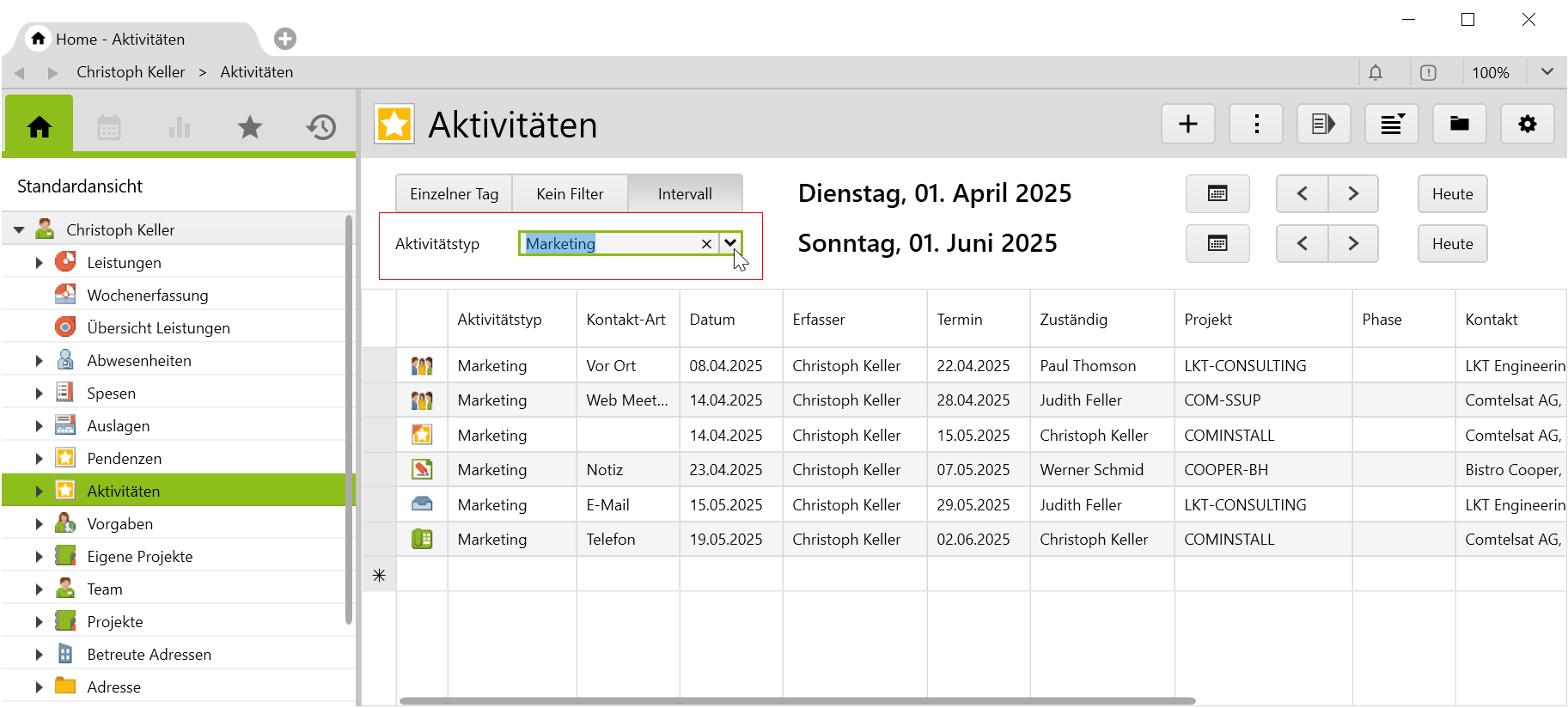1568x708 pixels.
Task: Open the three-dot more options menu
Action: pos(1255,125)
